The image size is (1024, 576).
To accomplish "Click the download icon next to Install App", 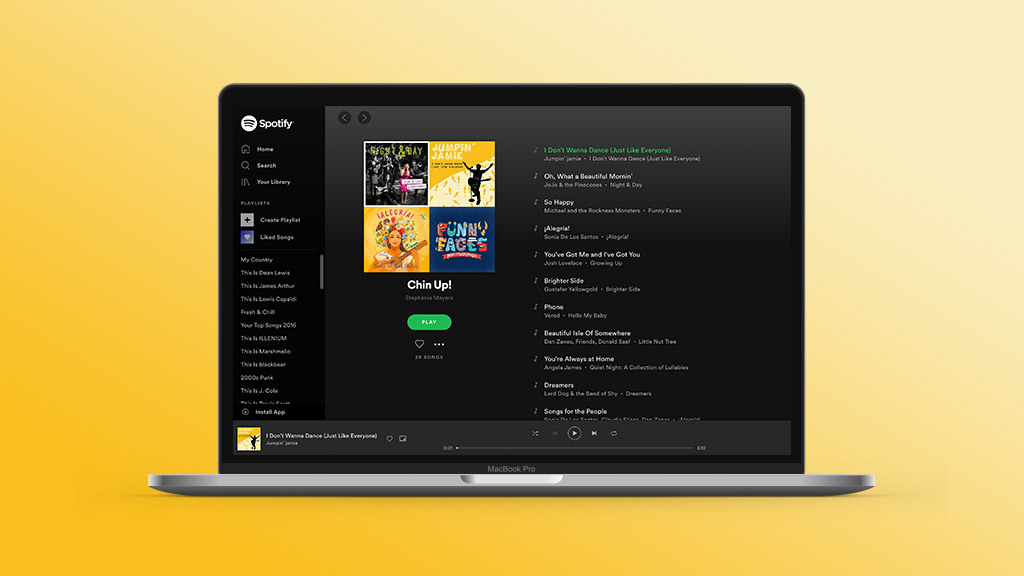I will [x=246, y=412].
